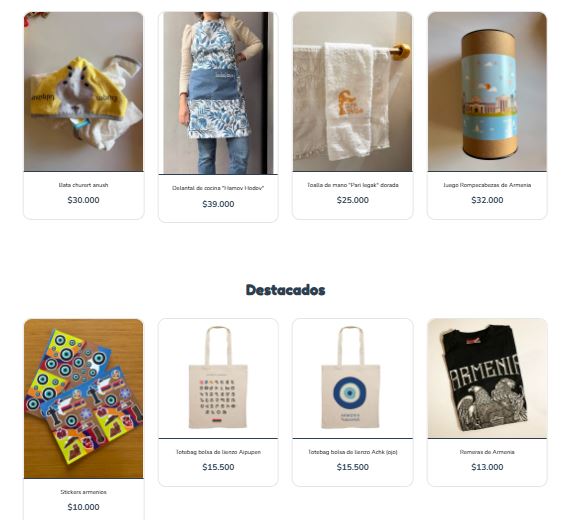Click the "Remeras de Armenia" product name
Viewport: 577px width, 520px height.
487,452
